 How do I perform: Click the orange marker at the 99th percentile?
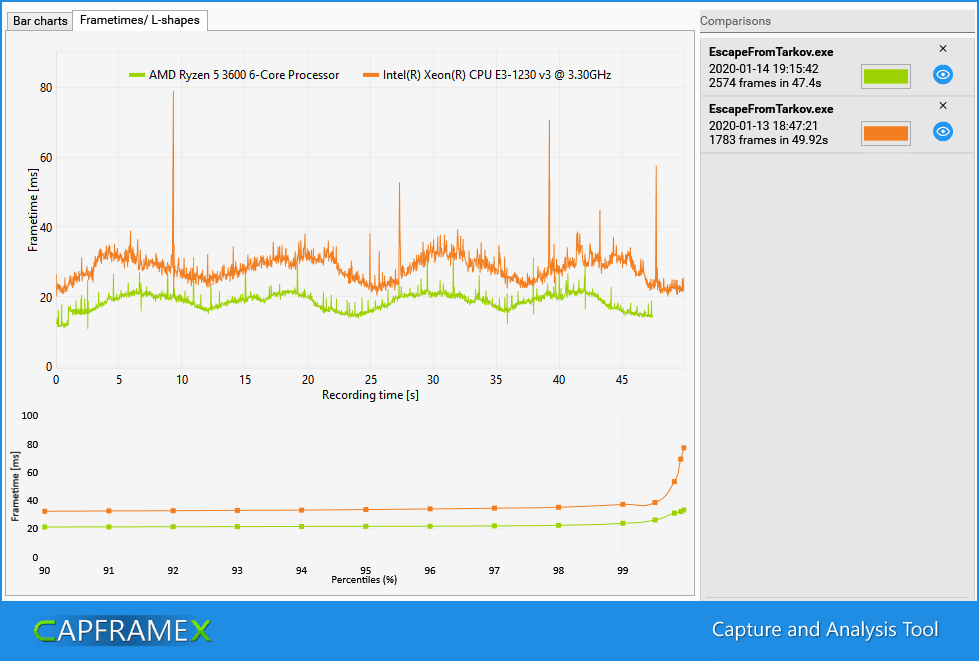click(x=622, y=504)
